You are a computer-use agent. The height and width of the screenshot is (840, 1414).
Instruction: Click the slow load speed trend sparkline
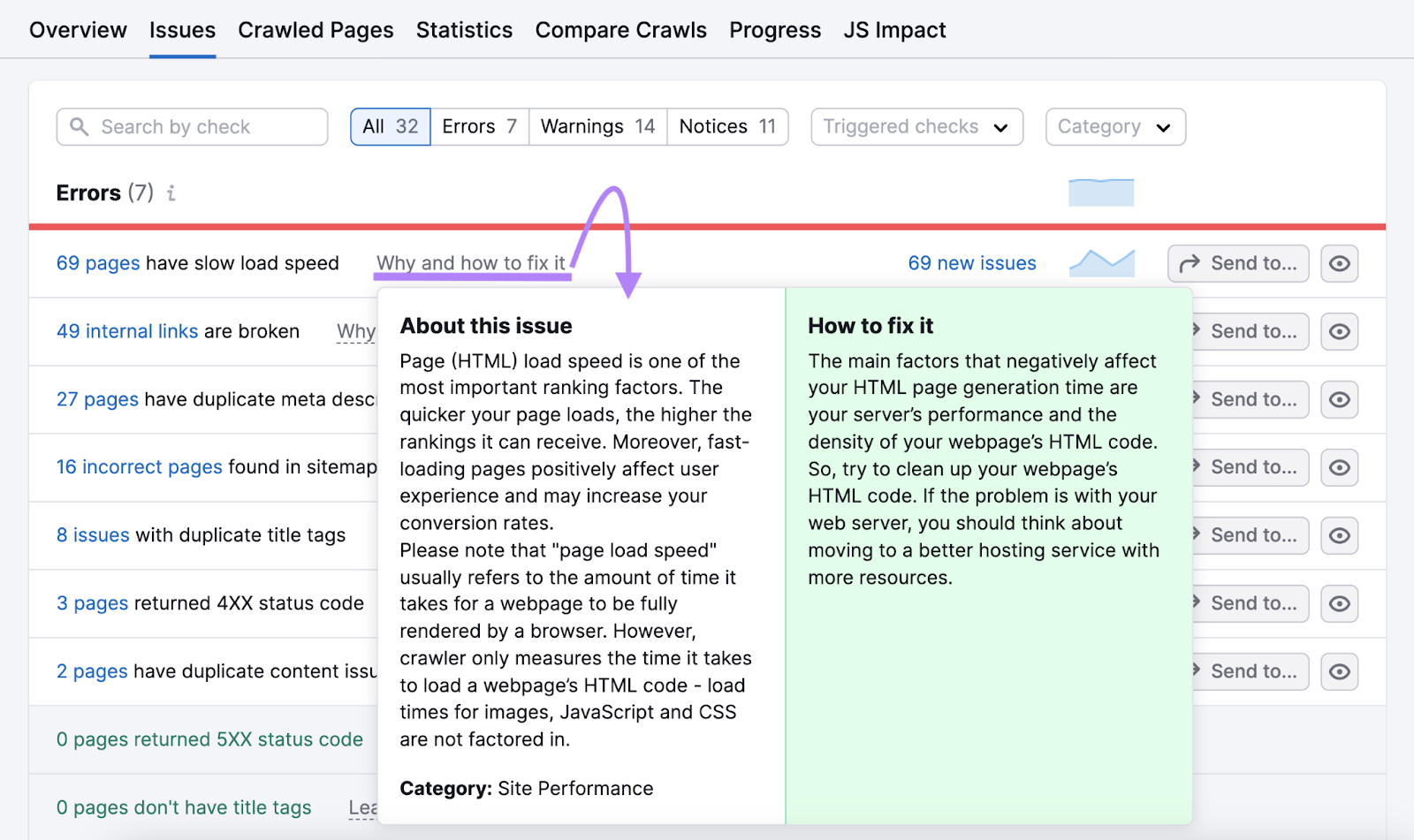pos(1101,263)
